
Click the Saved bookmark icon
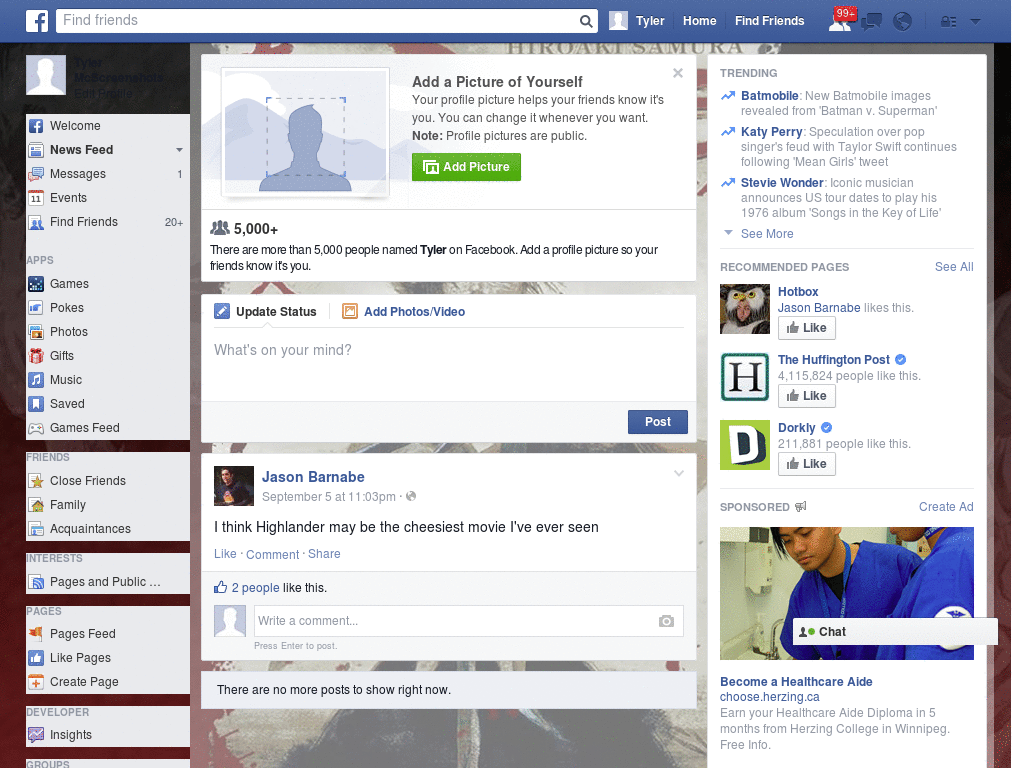point(36,404)
